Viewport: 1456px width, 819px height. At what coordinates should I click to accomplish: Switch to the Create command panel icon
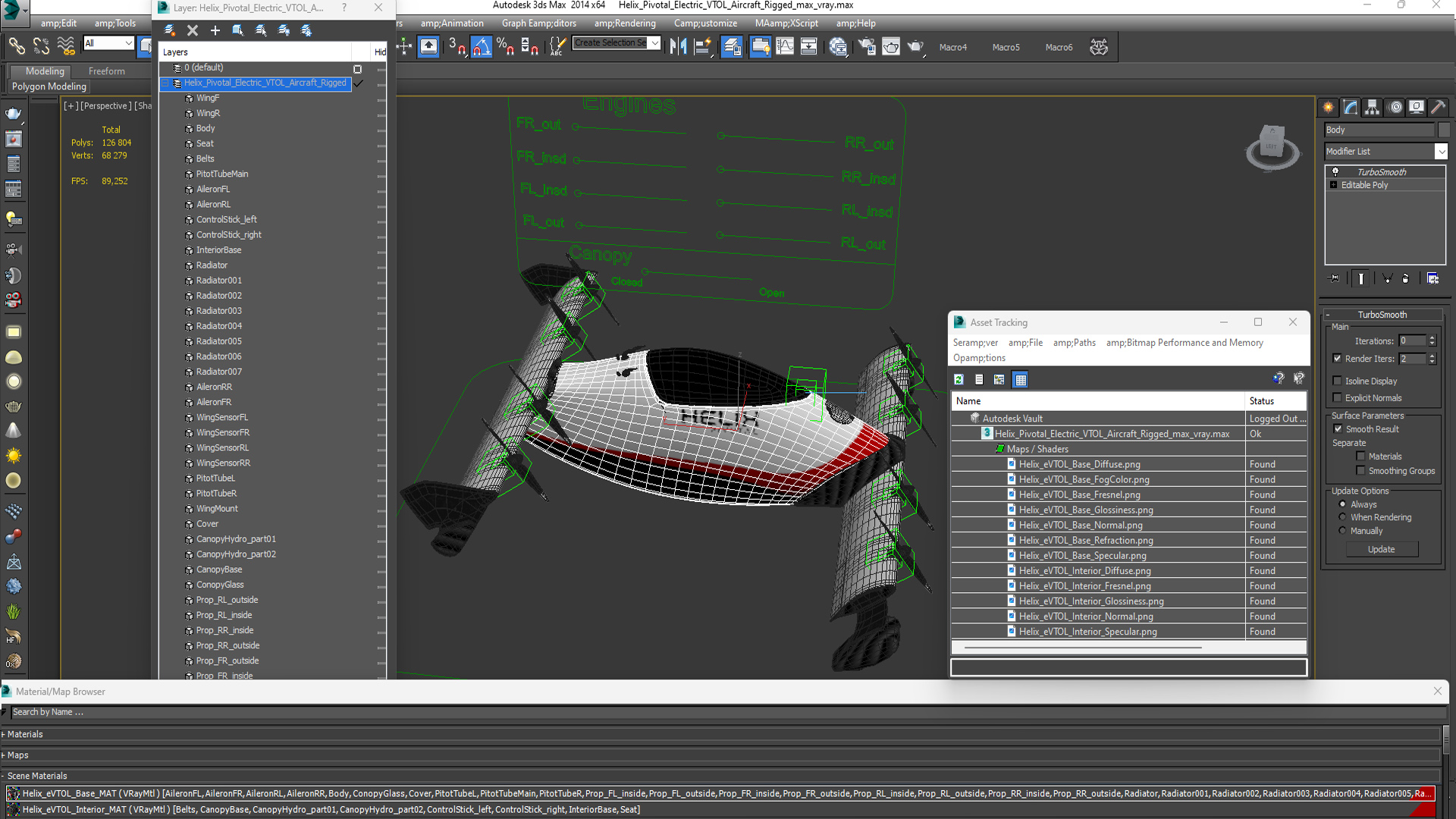tap(1329, 108)
